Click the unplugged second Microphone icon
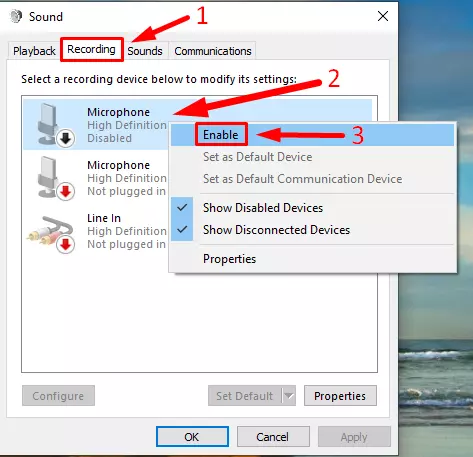473x457 pixels. point(54,178)
